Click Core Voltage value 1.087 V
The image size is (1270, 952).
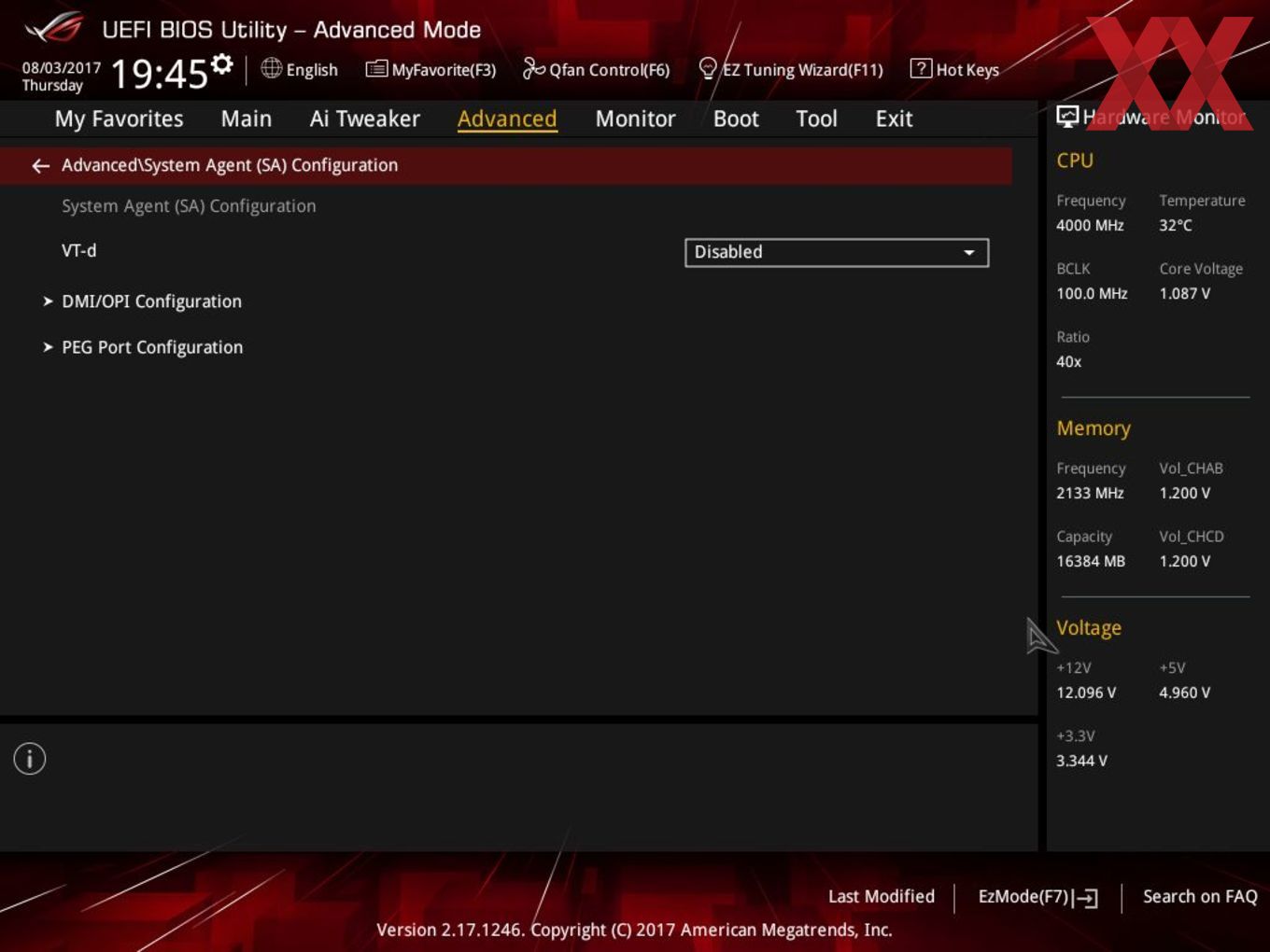[1185, 293]
